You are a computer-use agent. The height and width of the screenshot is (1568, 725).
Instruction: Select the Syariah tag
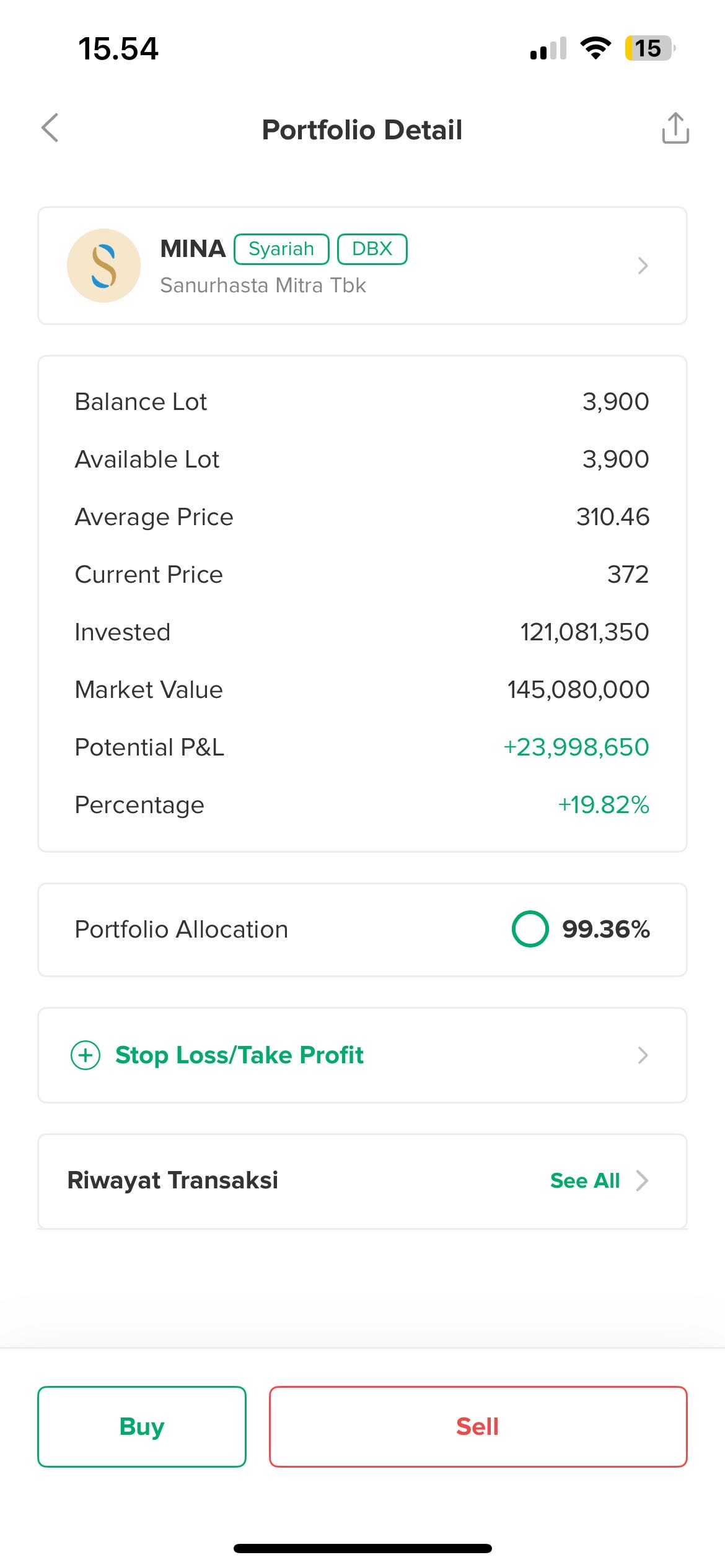(x=281, y=249)
